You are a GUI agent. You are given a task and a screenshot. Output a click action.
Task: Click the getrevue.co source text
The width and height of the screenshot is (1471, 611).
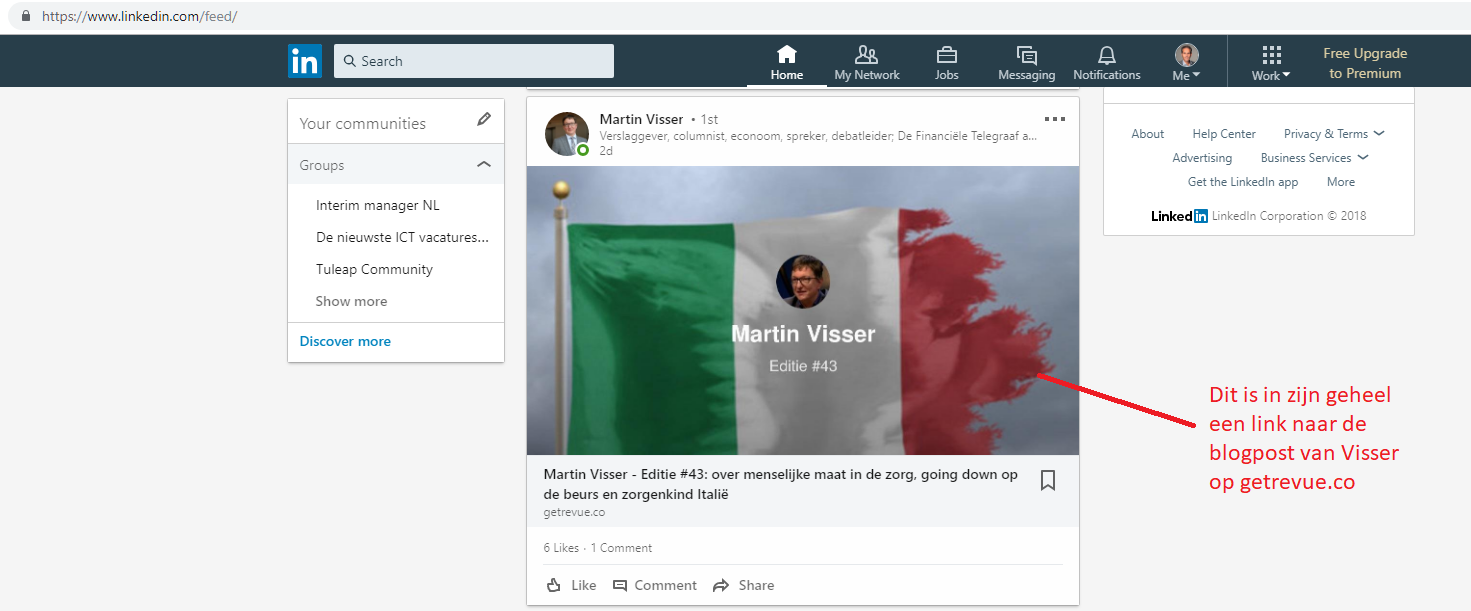574,513
